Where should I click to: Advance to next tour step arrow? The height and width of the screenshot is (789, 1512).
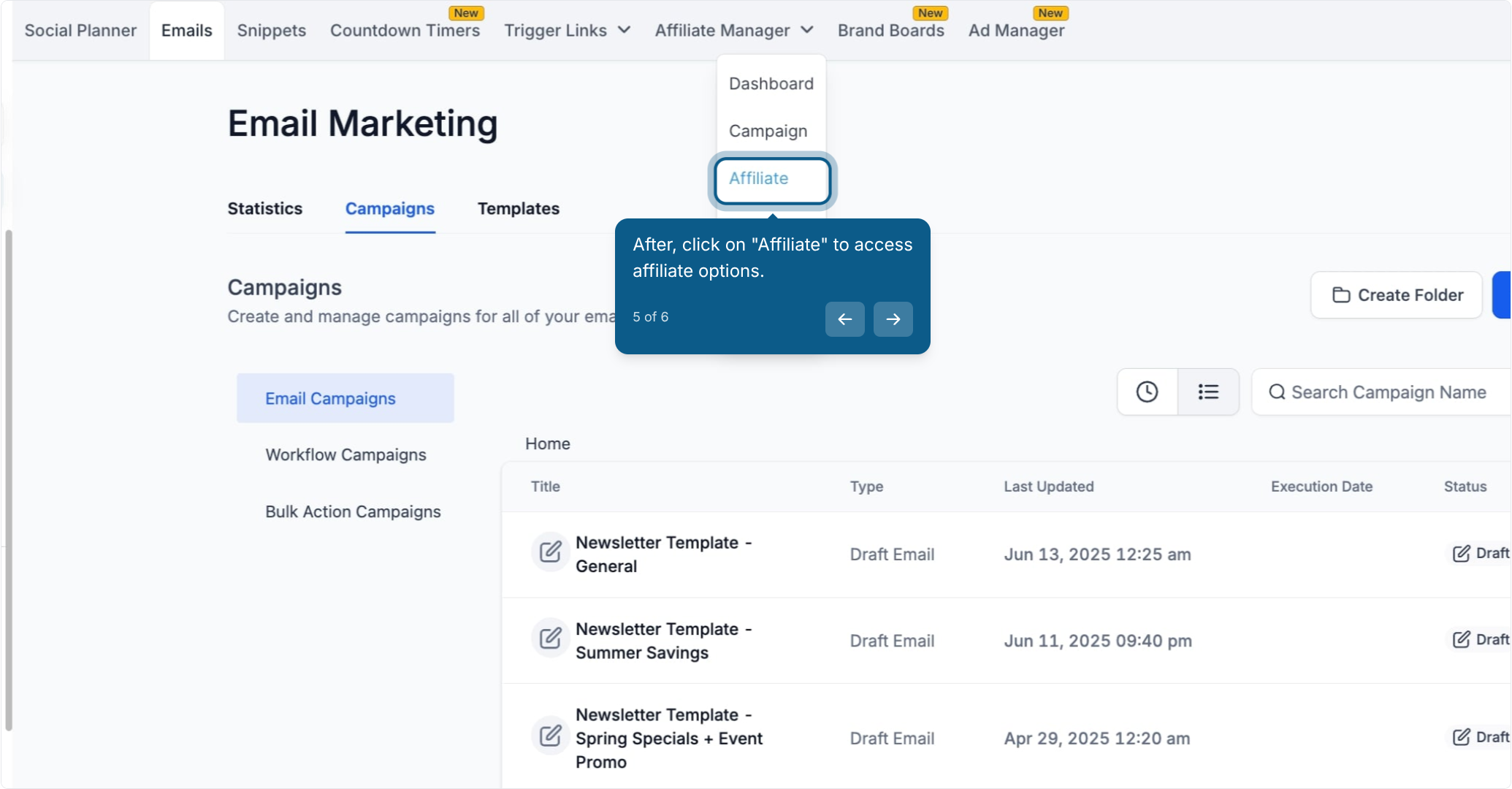click(893, 319)
